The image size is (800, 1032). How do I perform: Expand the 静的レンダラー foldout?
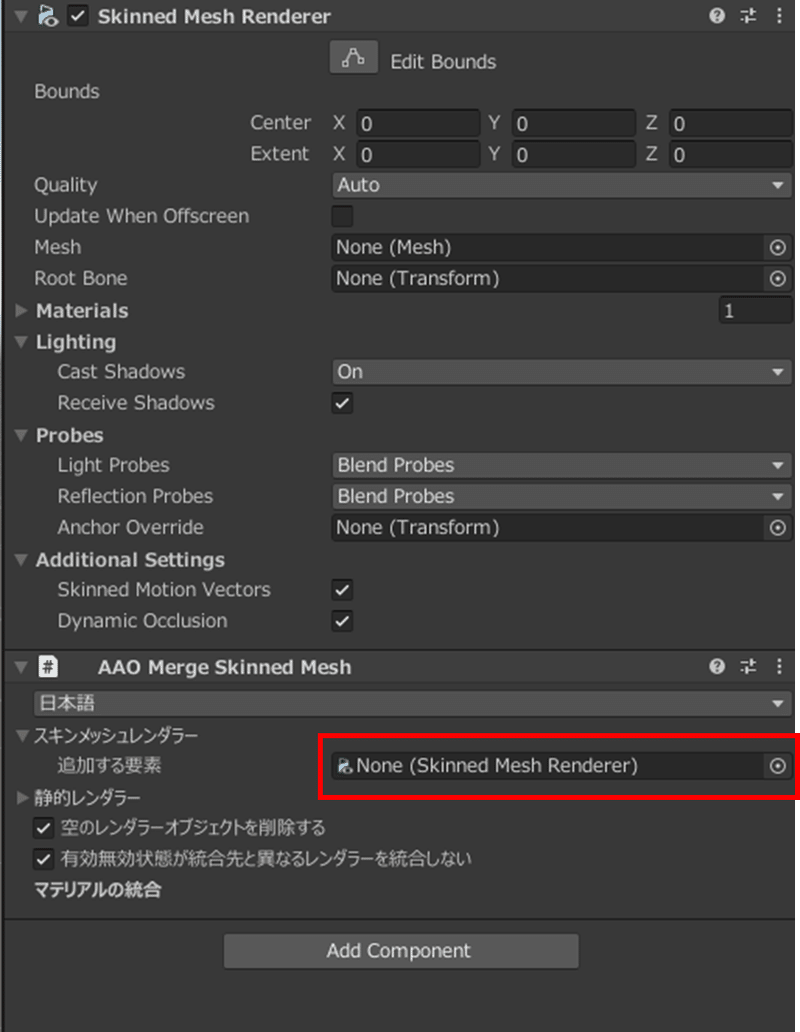pos(22,798)
